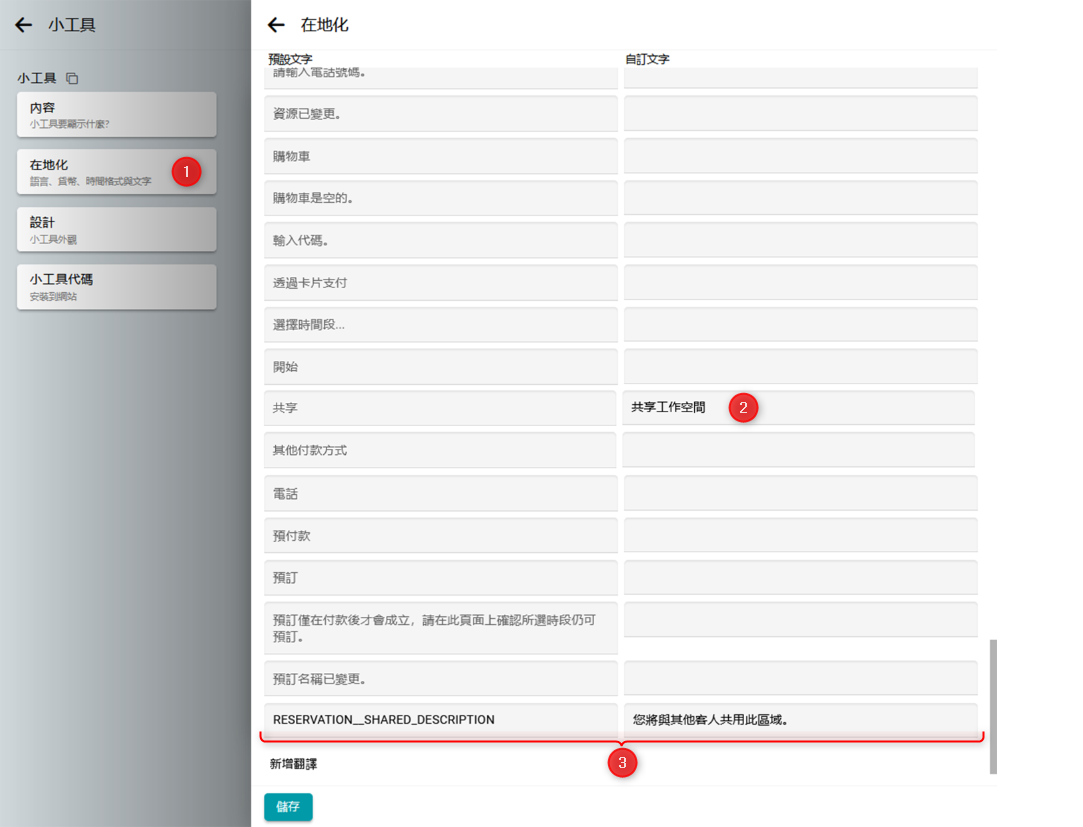
Task: Click the 新增翻譯 add translation link
Action: click(293, 764)
